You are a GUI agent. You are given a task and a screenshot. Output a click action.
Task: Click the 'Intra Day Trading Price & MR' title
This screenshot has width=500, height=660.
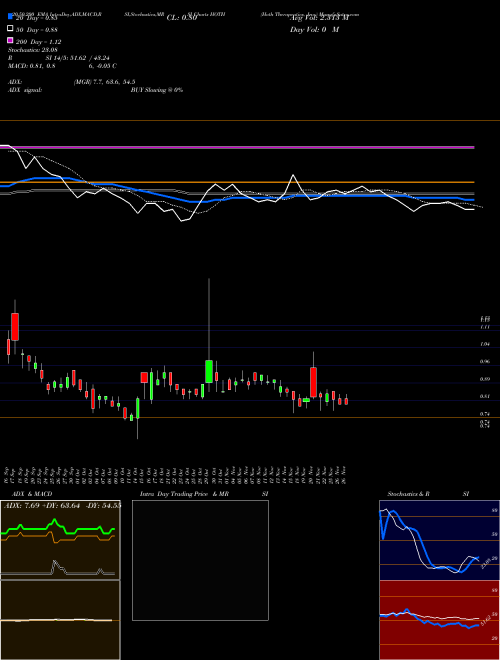(x=184, y=494)
